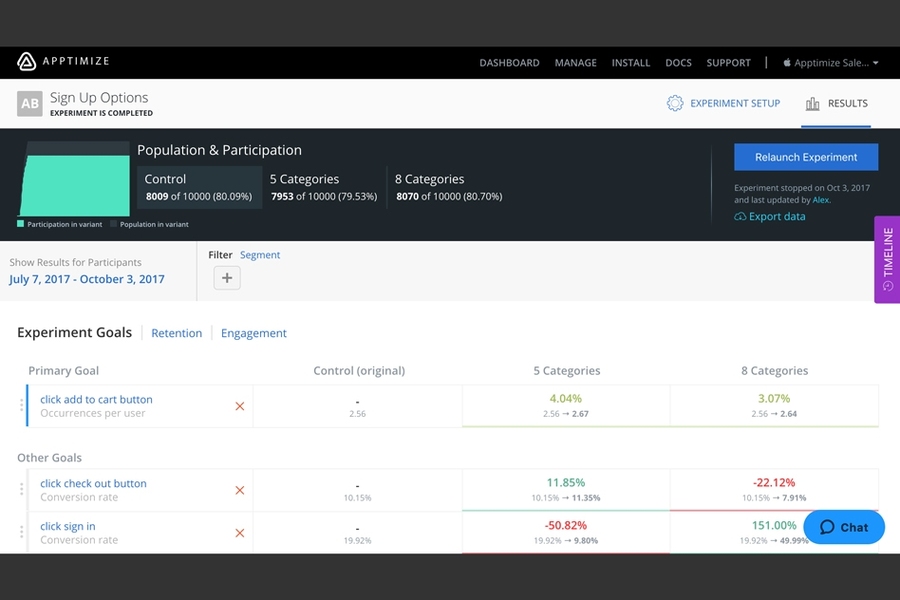Click the Export data cloud icon

point(740,216)
